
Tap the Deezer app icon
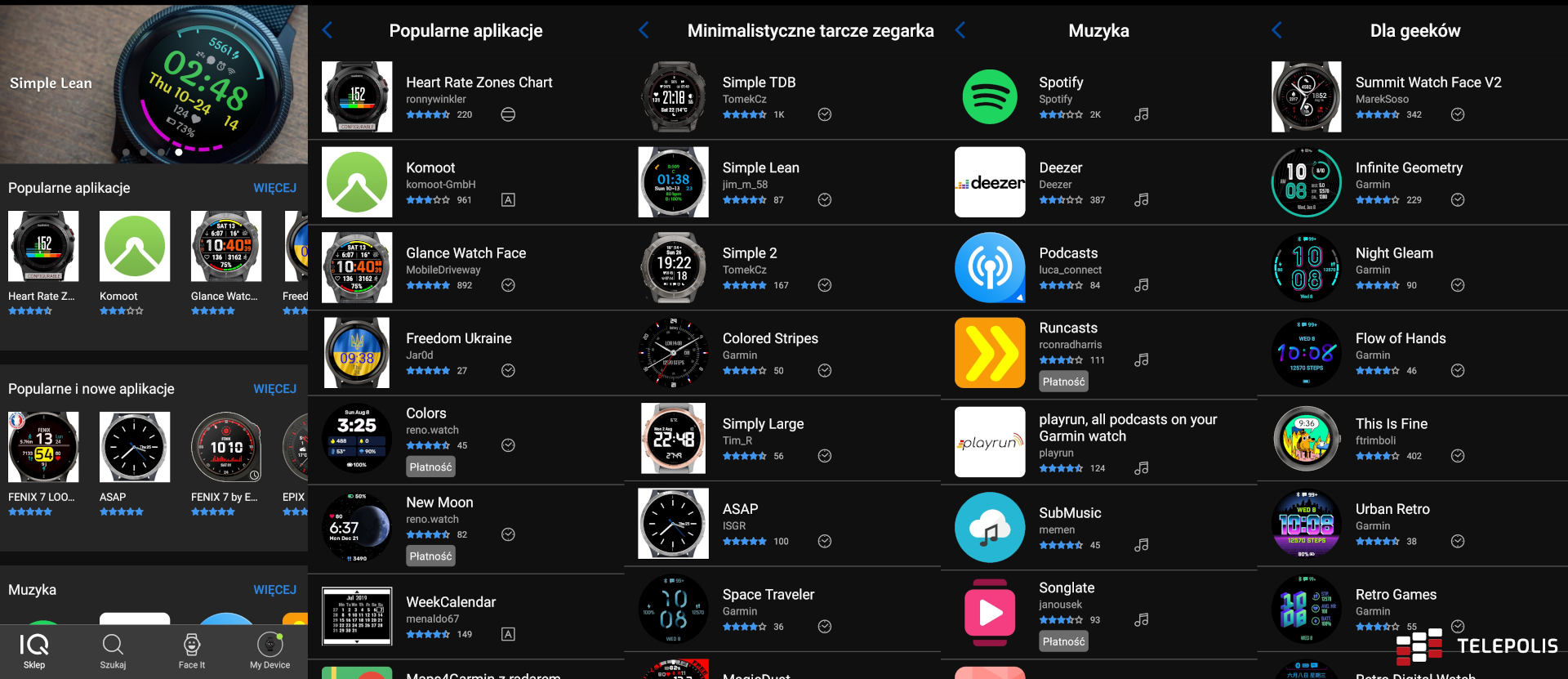[990, 182]
